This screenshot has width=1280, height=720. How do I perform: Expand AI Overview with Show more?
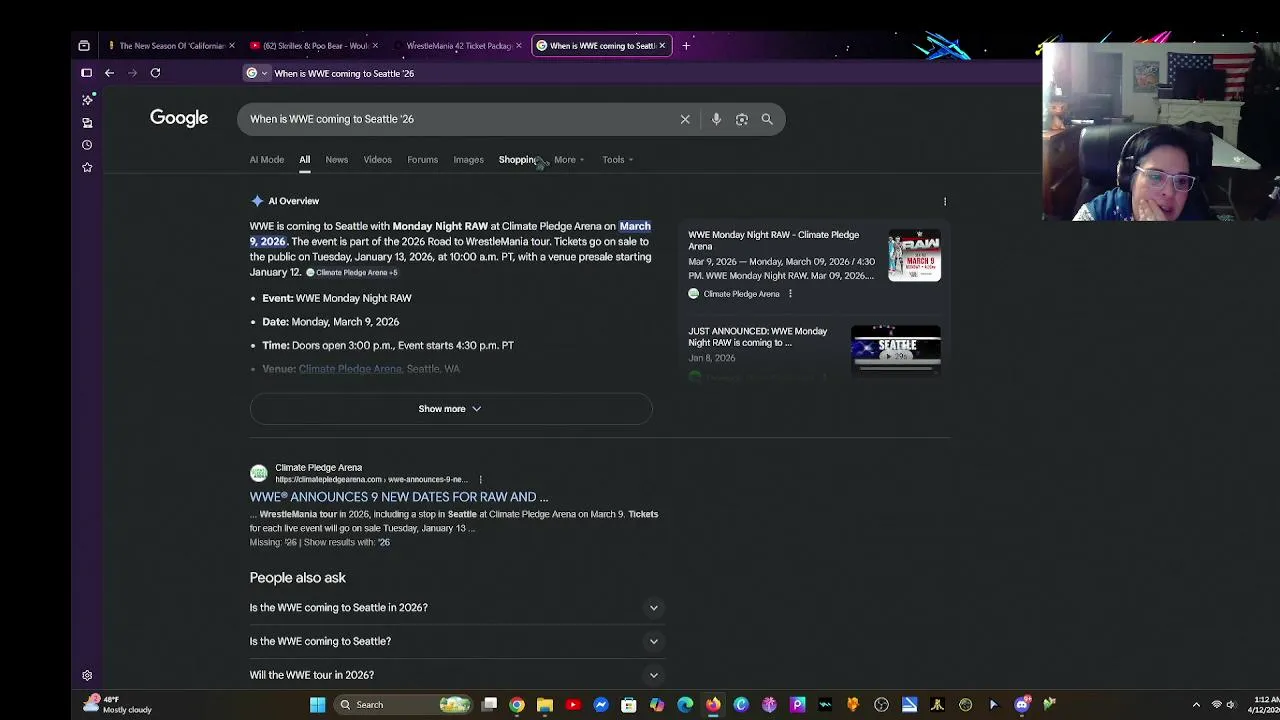(450, 409)
